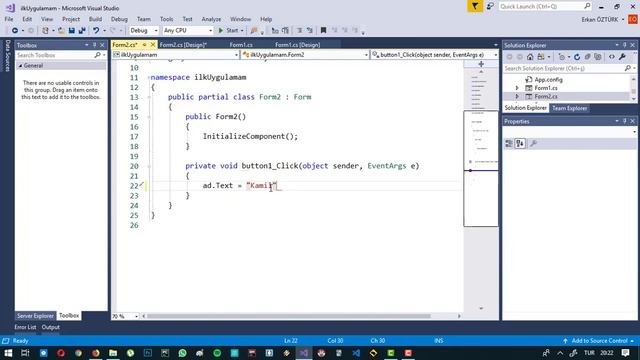Screen dimensions: 640x360
Task: Click the Open File folder icon
Action: click(61, 31)
